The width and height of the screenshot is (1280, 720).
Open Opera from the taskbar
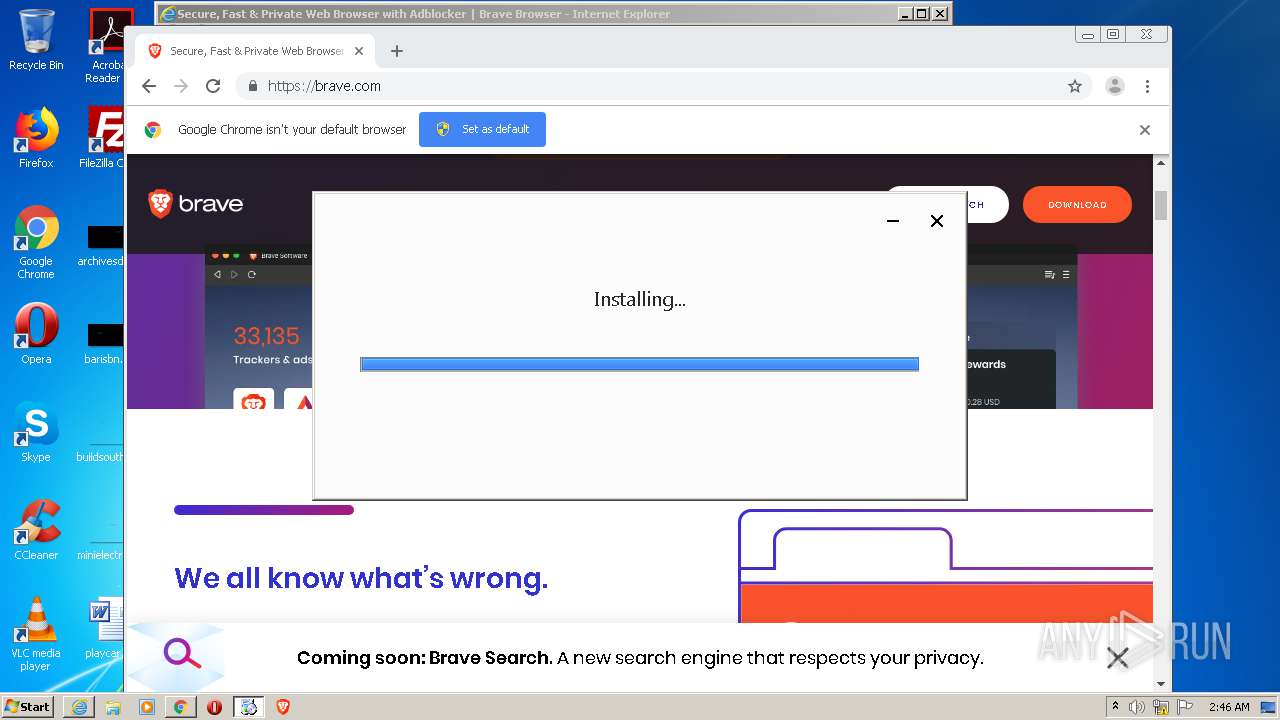(x=214, y=707)
